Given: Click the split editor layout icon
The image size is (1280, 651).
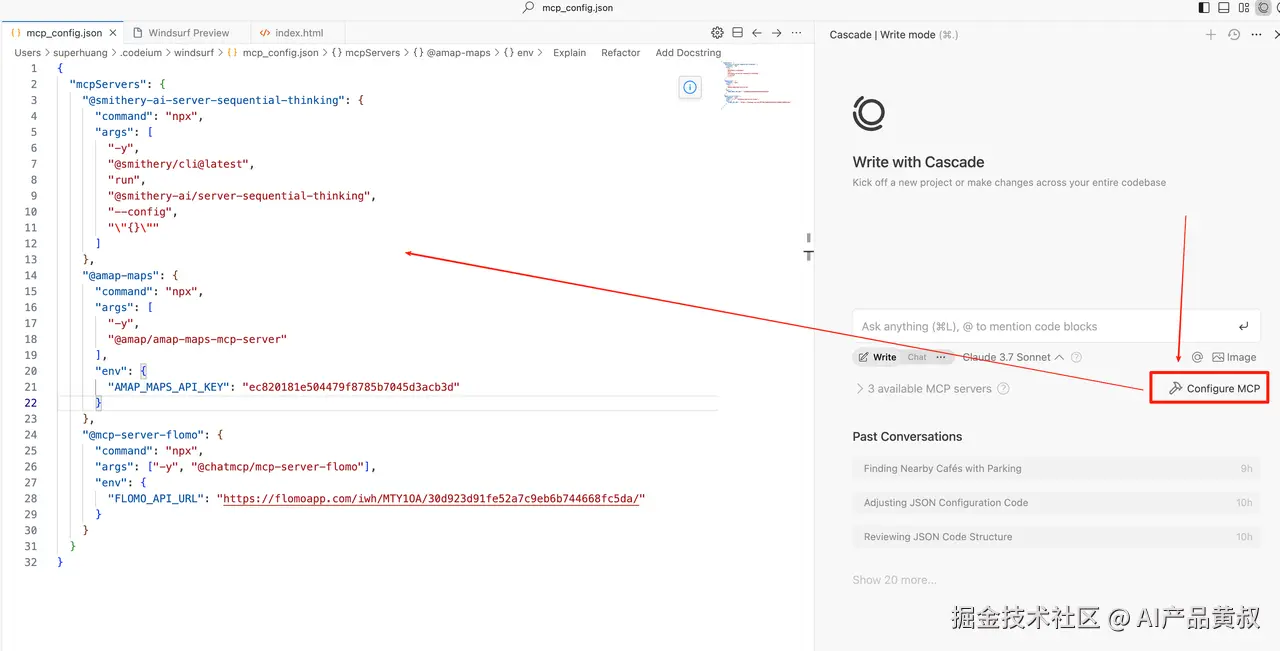Looking at the screenshot, I should [737, 33].
